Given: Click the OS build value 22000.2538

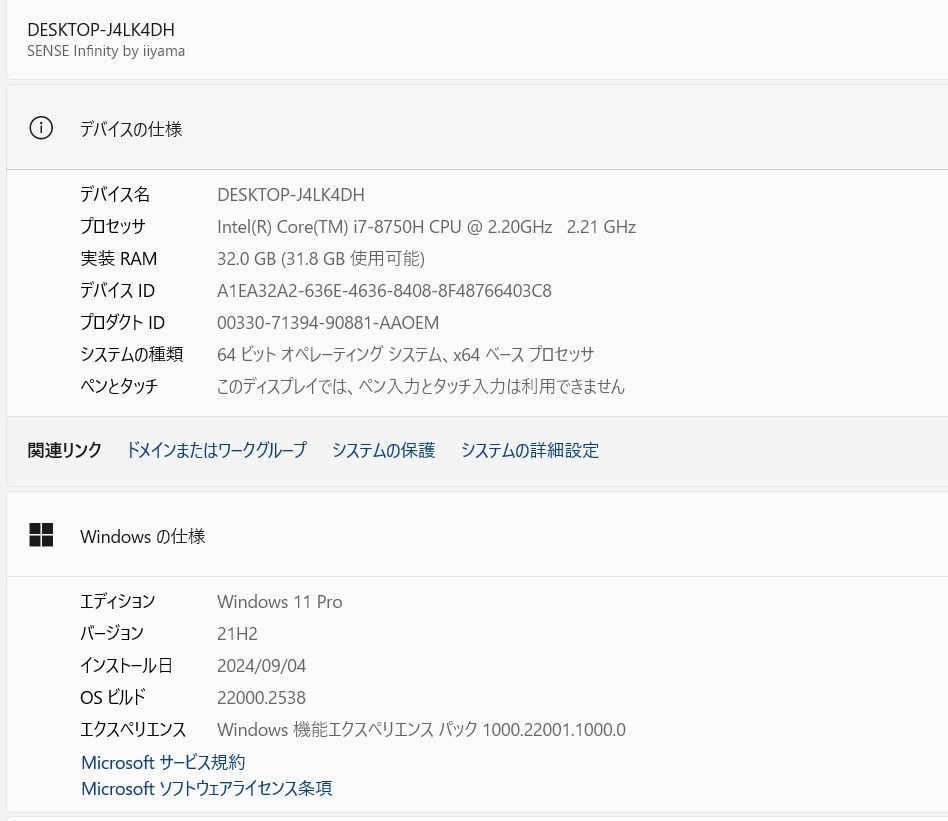Looking at the screenshot, I should 261,698.
